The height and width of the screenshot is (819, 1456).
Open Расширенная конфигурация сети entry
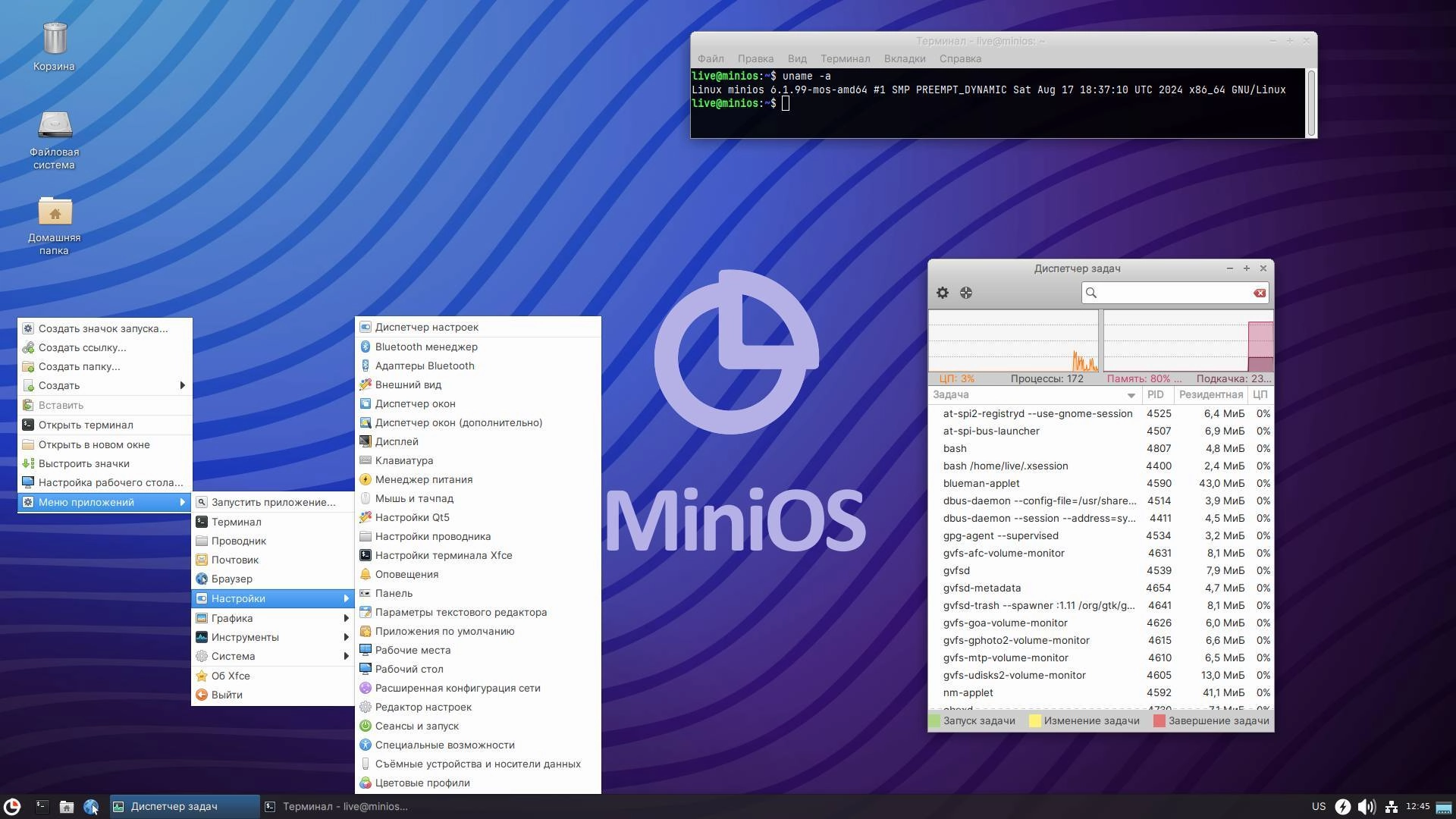point(478,688)
